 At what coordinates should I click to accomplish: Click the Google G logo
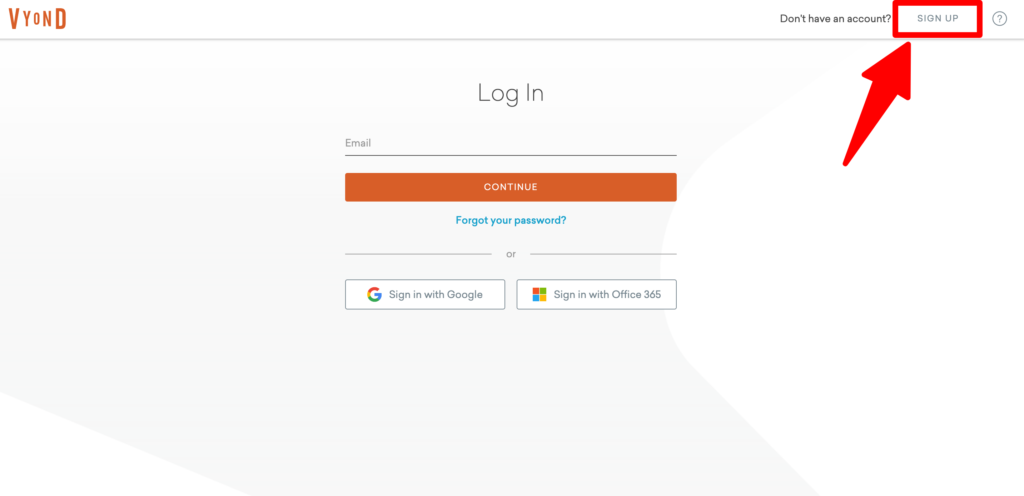coord(374,294)
